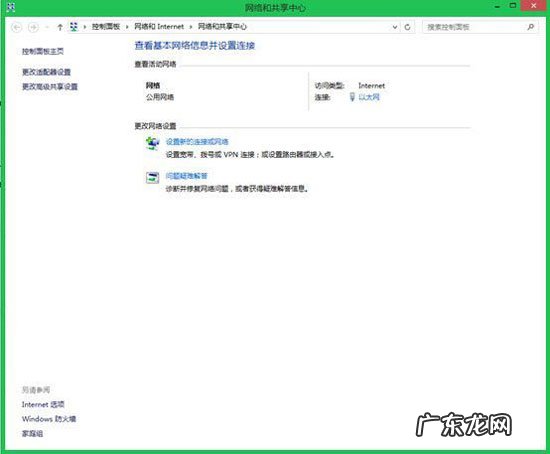Click the search magnifier icon
This screenshot has width=550, height=454.
click(531, 27)
